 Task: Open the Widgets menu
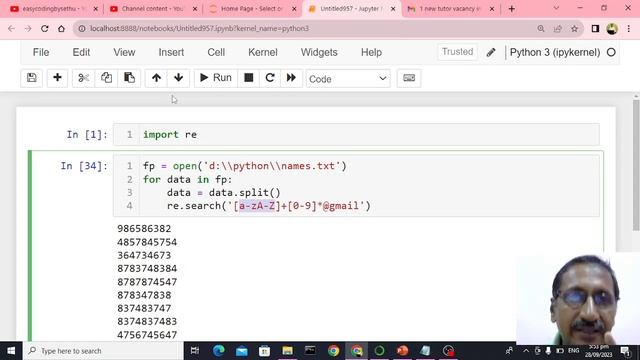coord(319,52)
